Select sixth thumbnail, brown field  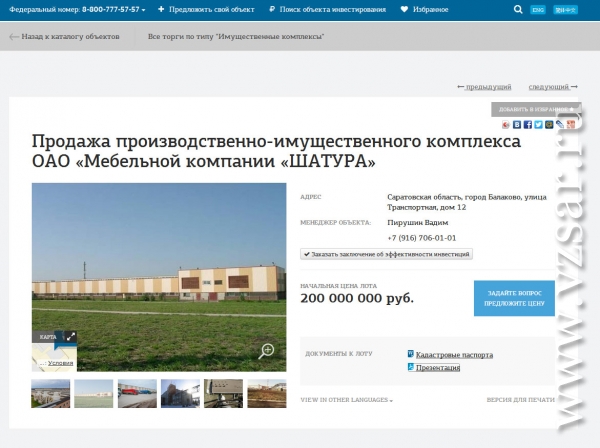[x=267, y=393]
